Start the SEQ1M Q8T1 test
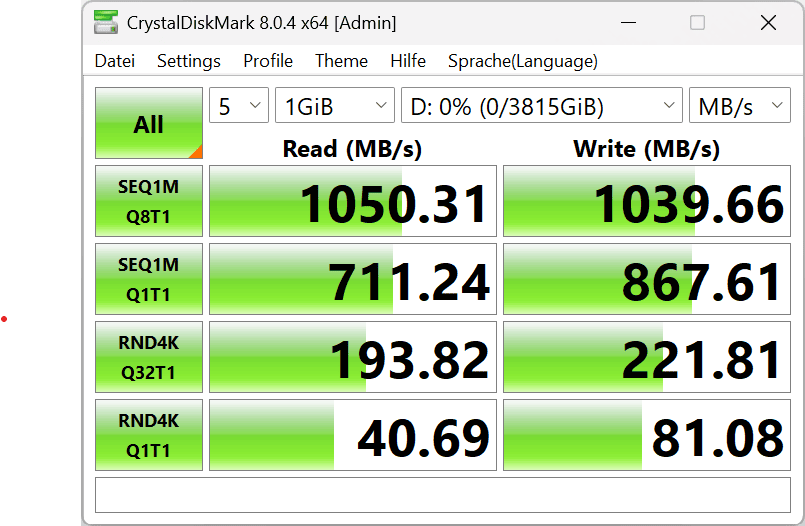Viewport: 805px width, 526px height. tap(148, 201)
